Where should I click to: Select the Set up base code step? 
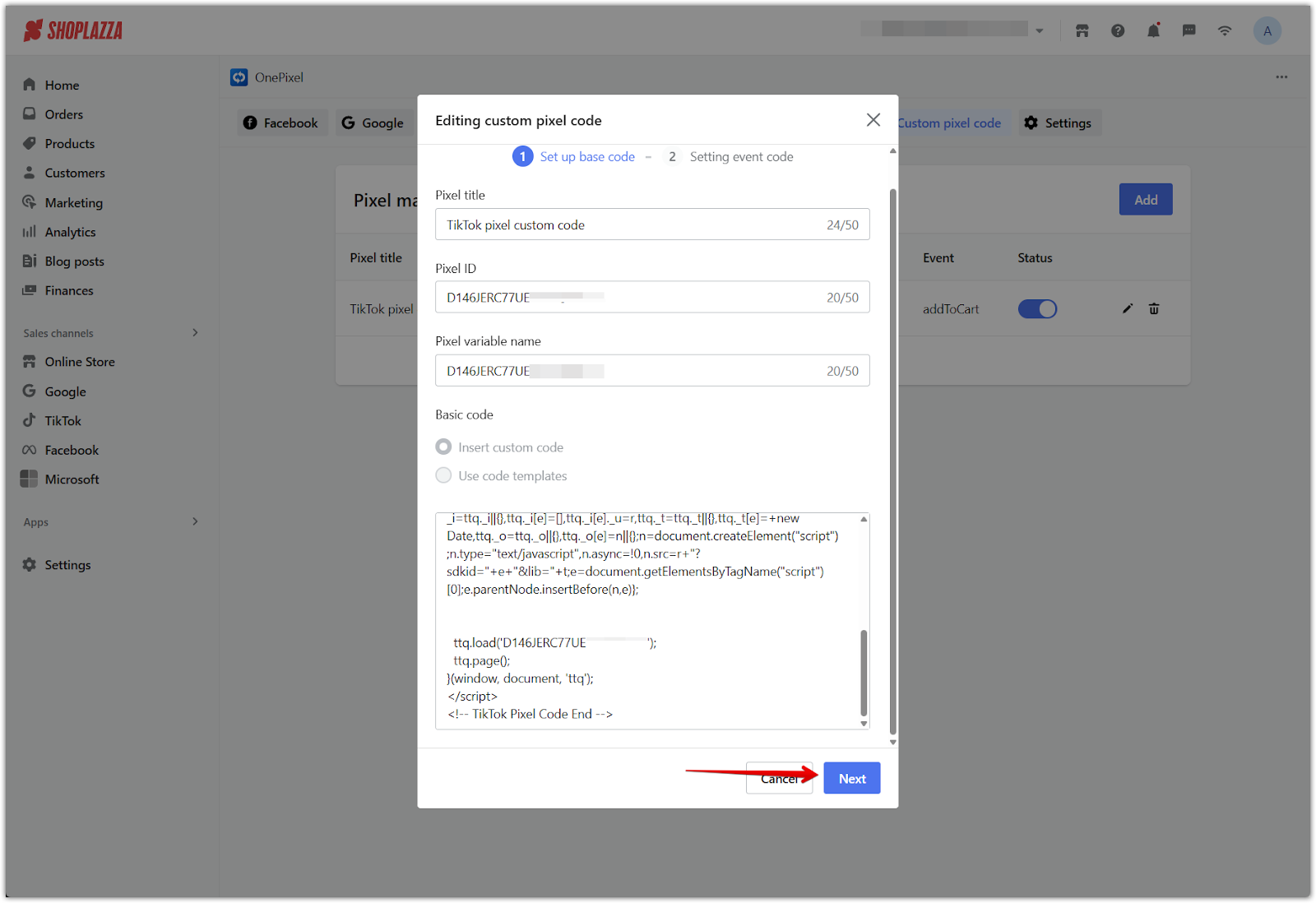point(574,156)
